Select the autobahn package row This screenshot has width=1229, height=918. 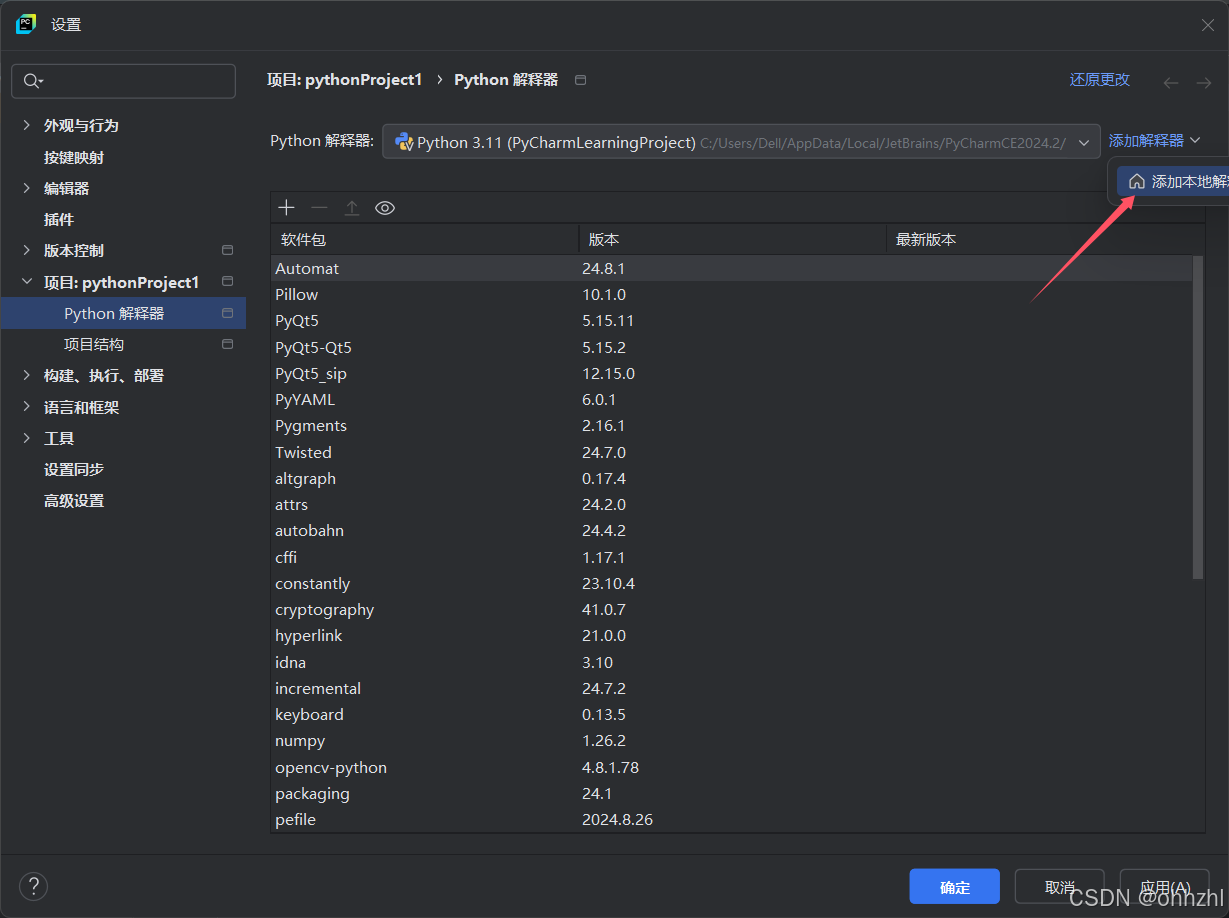[731, 531]
